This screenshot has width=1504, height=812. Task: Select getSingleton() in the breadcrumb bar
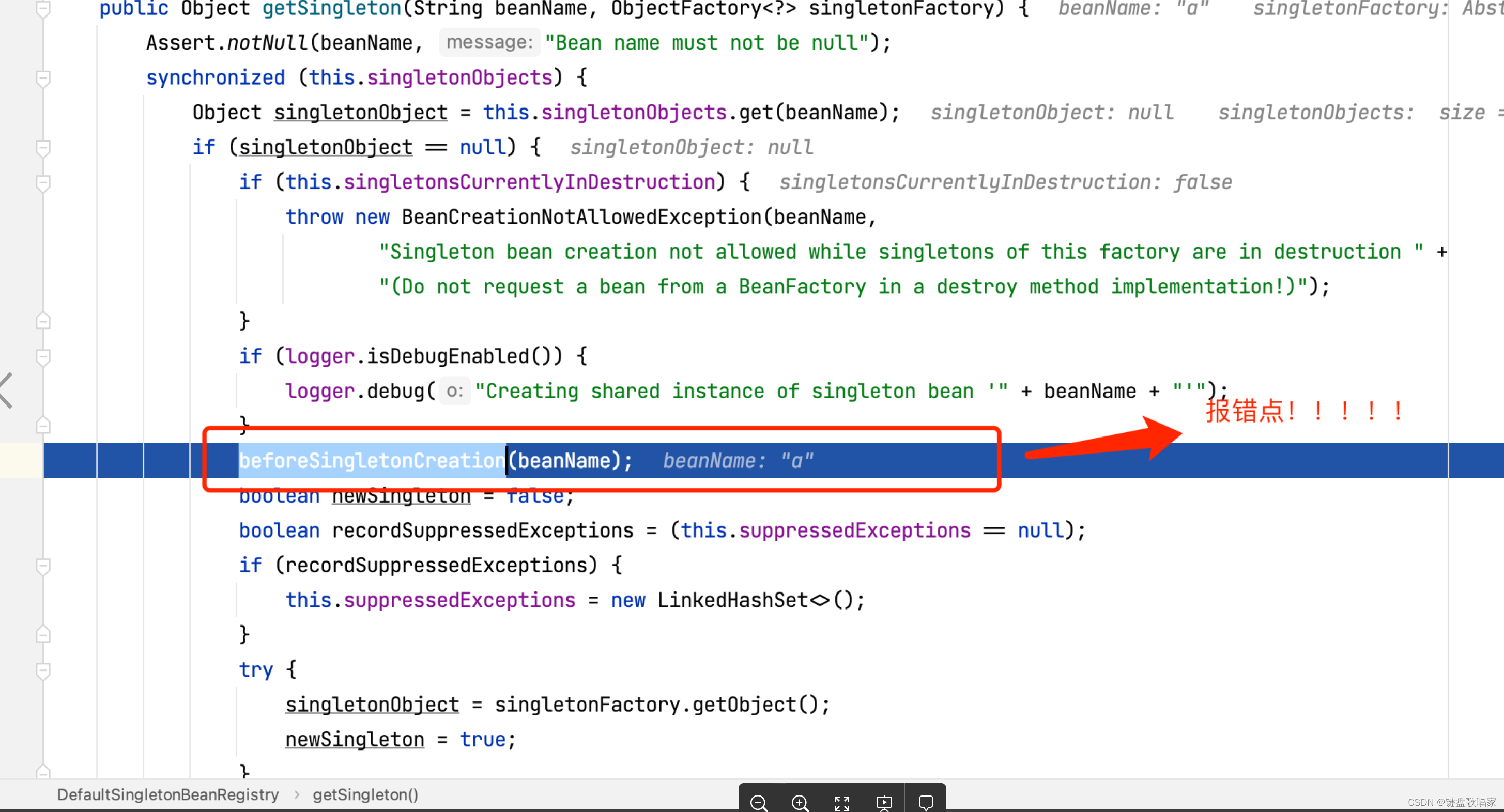click(x=365, y=794)
